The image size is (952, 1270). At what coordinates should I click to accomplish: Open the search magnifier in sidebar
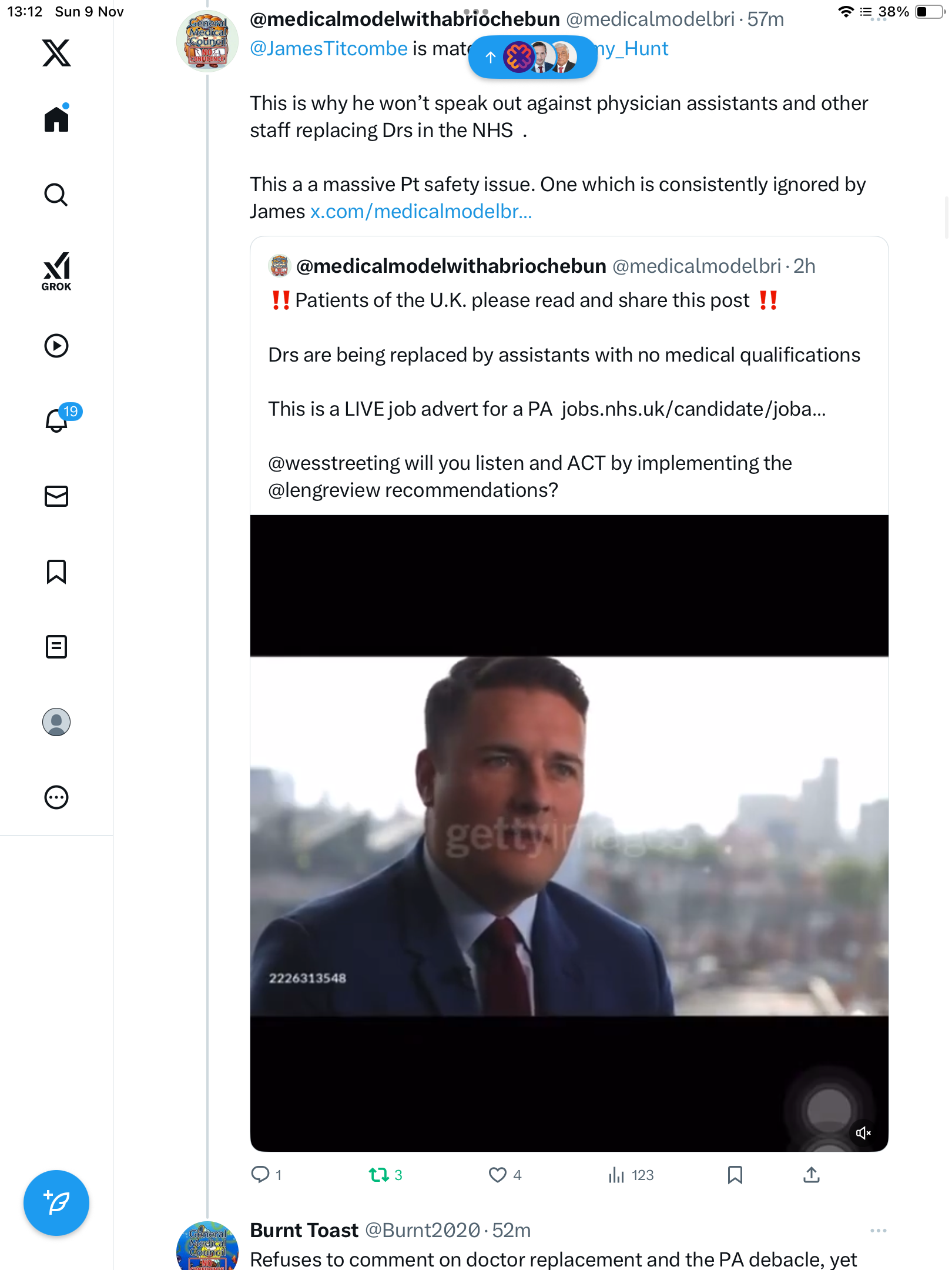(56, 195)
